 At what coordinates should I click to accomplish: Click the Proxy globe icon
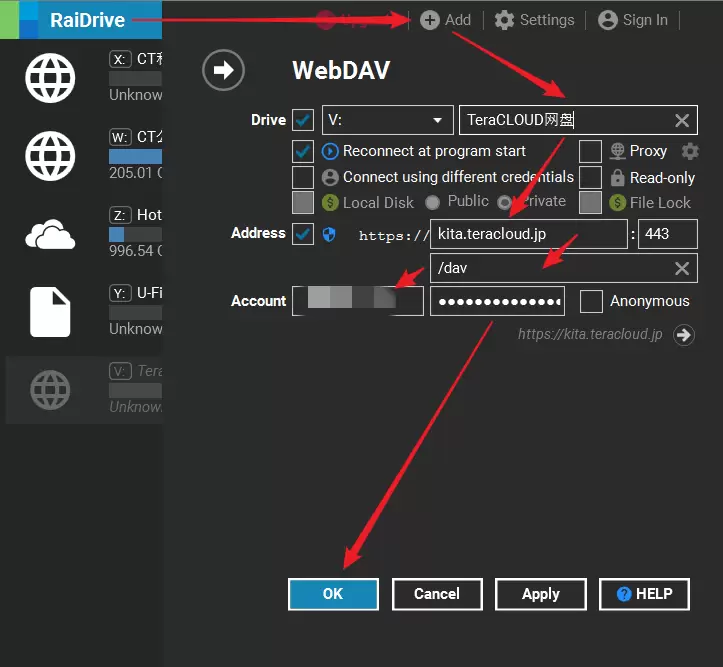tap(617, 151)
